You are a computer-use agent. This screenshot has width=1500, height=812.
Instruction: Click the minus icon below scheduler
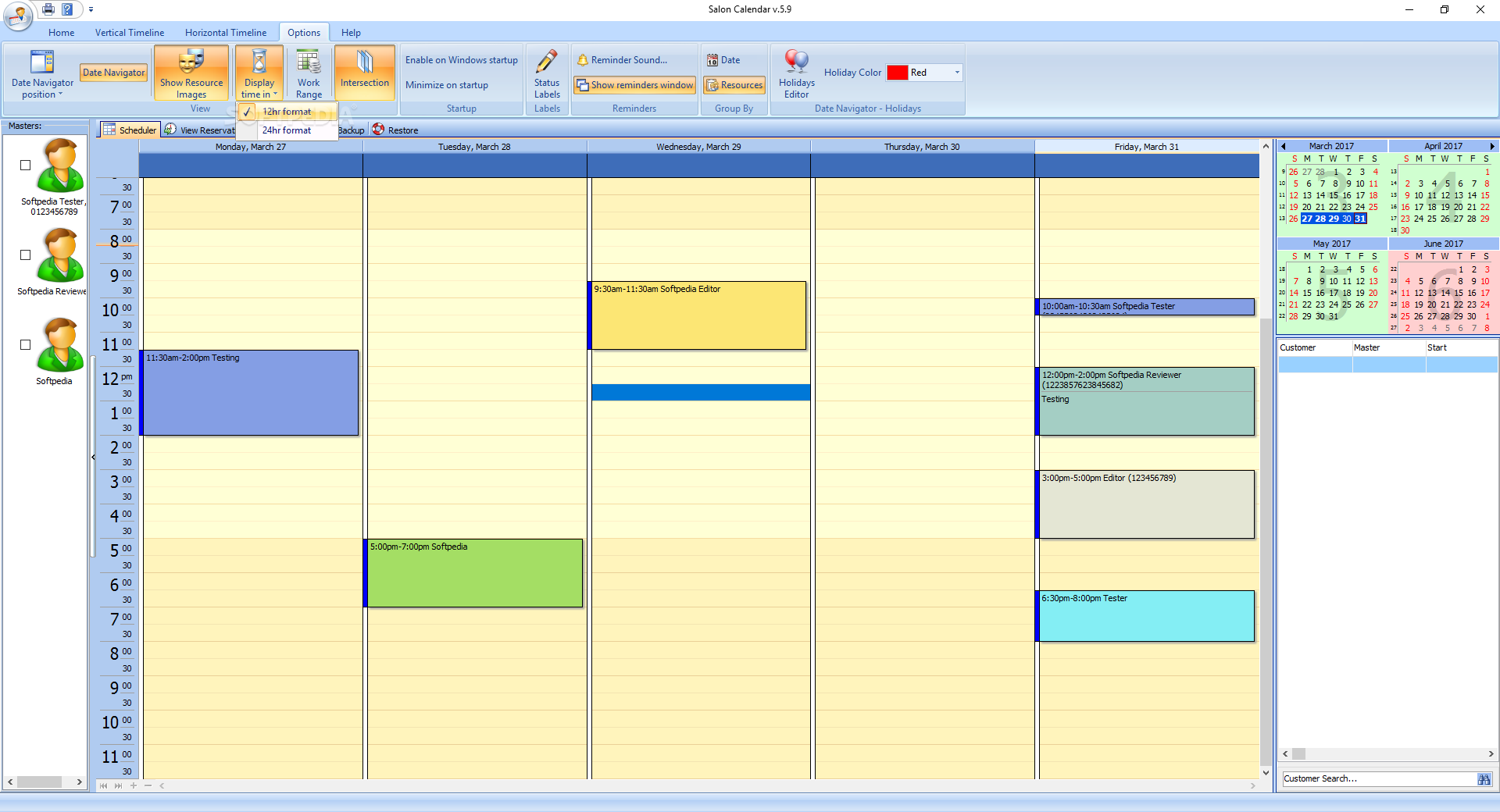coord(148,785)
